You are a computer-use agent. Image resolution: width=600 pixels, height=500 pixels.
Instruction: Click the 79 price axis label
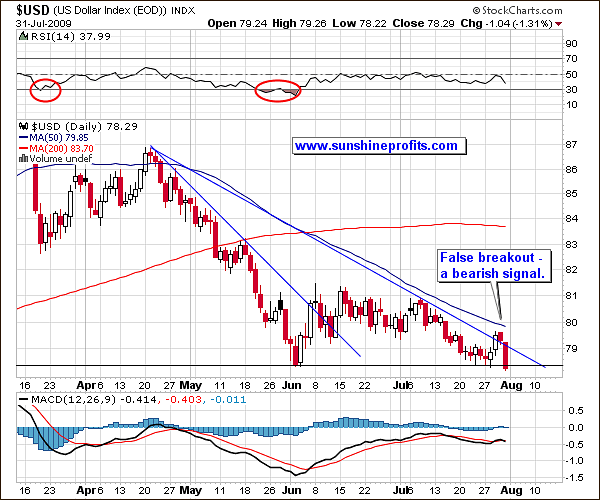[571, 349]
